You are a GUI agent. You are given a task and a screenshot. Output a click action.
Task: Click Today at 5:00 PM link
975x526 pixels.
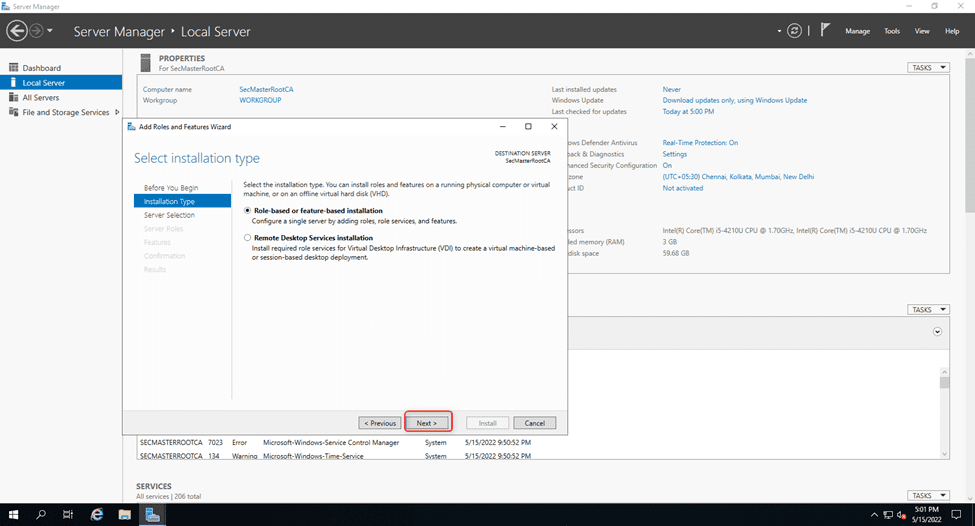(x=688, y=112)
